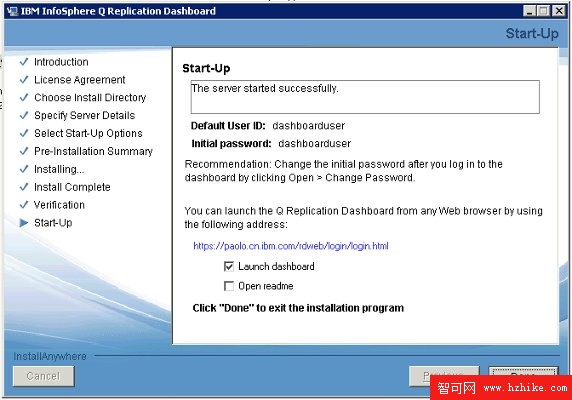Select the Introduction step label

point(61,62)
